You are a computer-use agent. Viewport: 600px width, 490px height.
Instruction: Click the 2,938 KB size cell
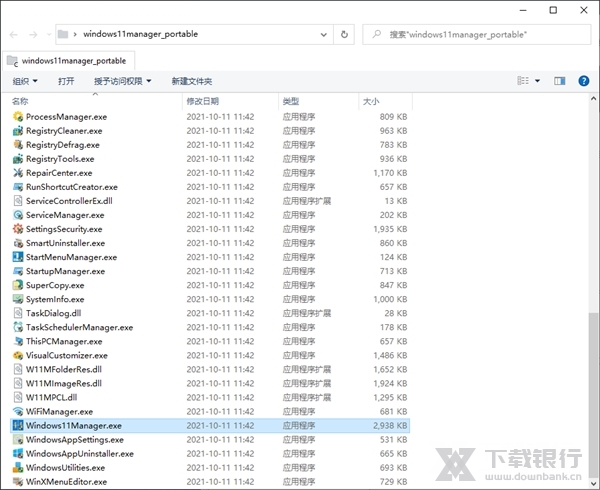click(x=390, y=426)
